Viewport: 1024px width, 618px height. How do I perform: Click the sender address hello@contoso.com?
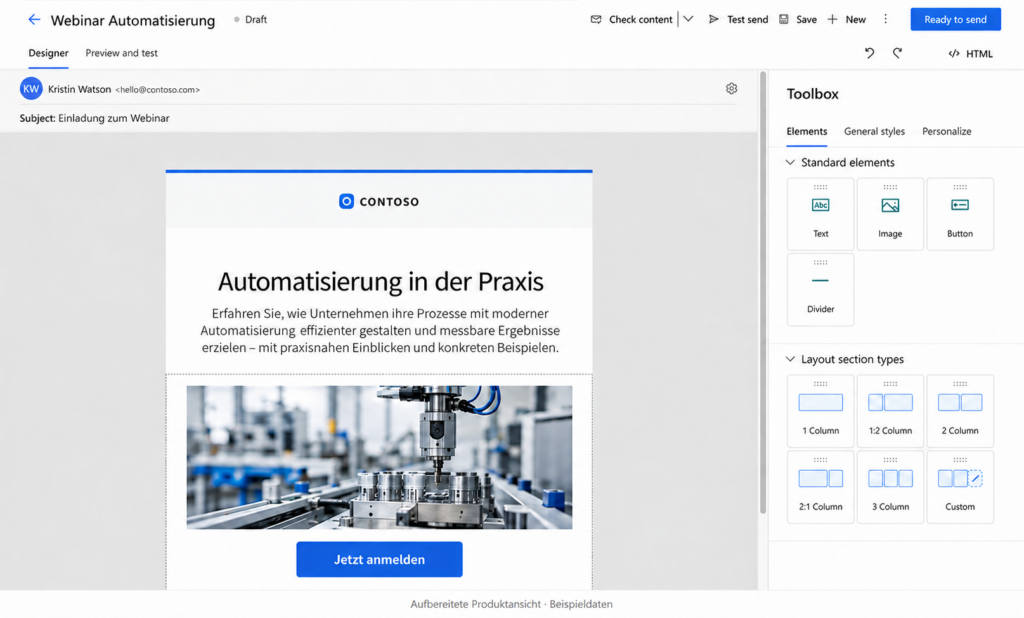click(x=157, y=89)
